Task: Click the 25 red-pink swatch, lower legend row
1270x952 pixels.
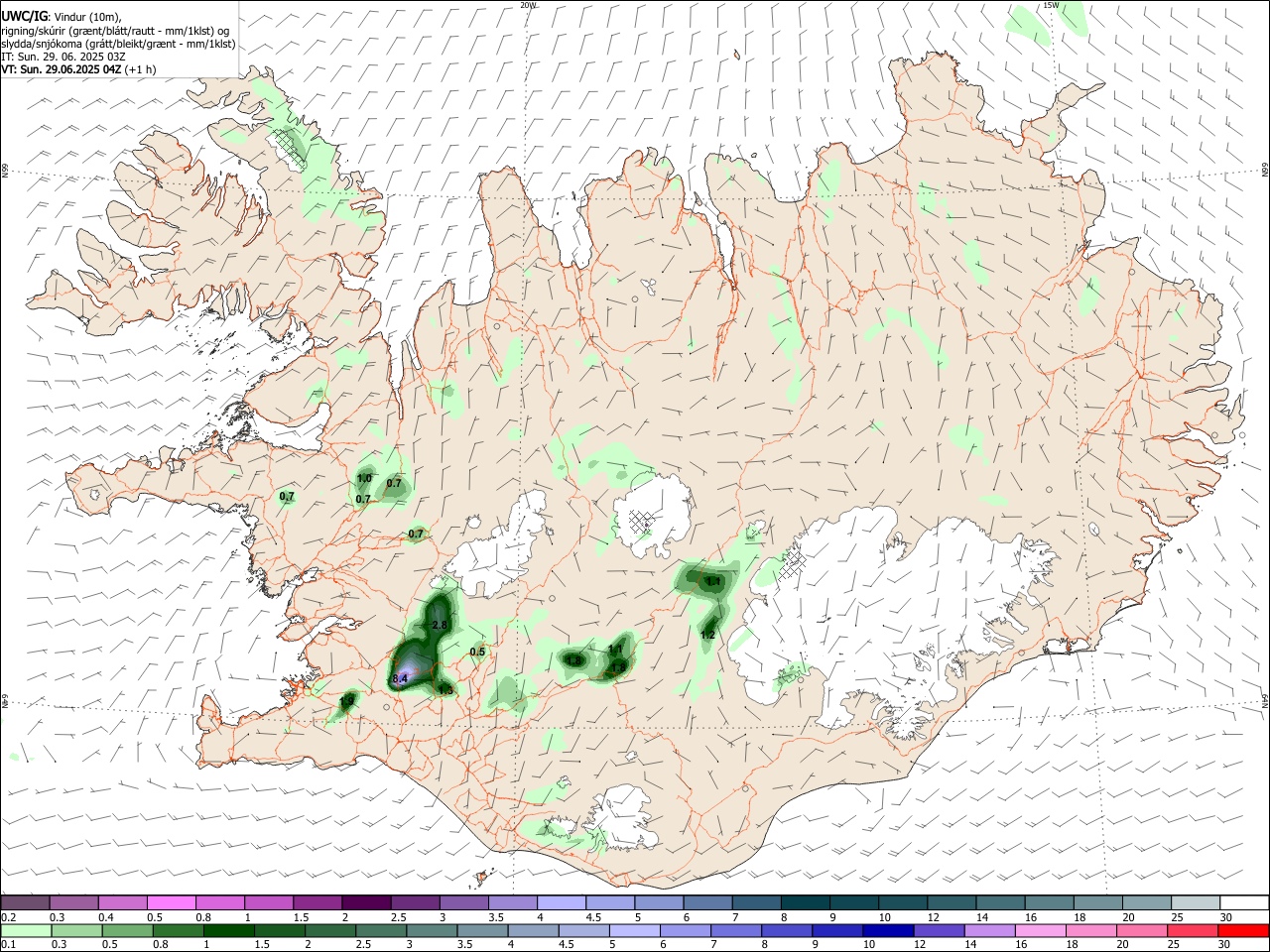Action: [x=1192, y=930]
